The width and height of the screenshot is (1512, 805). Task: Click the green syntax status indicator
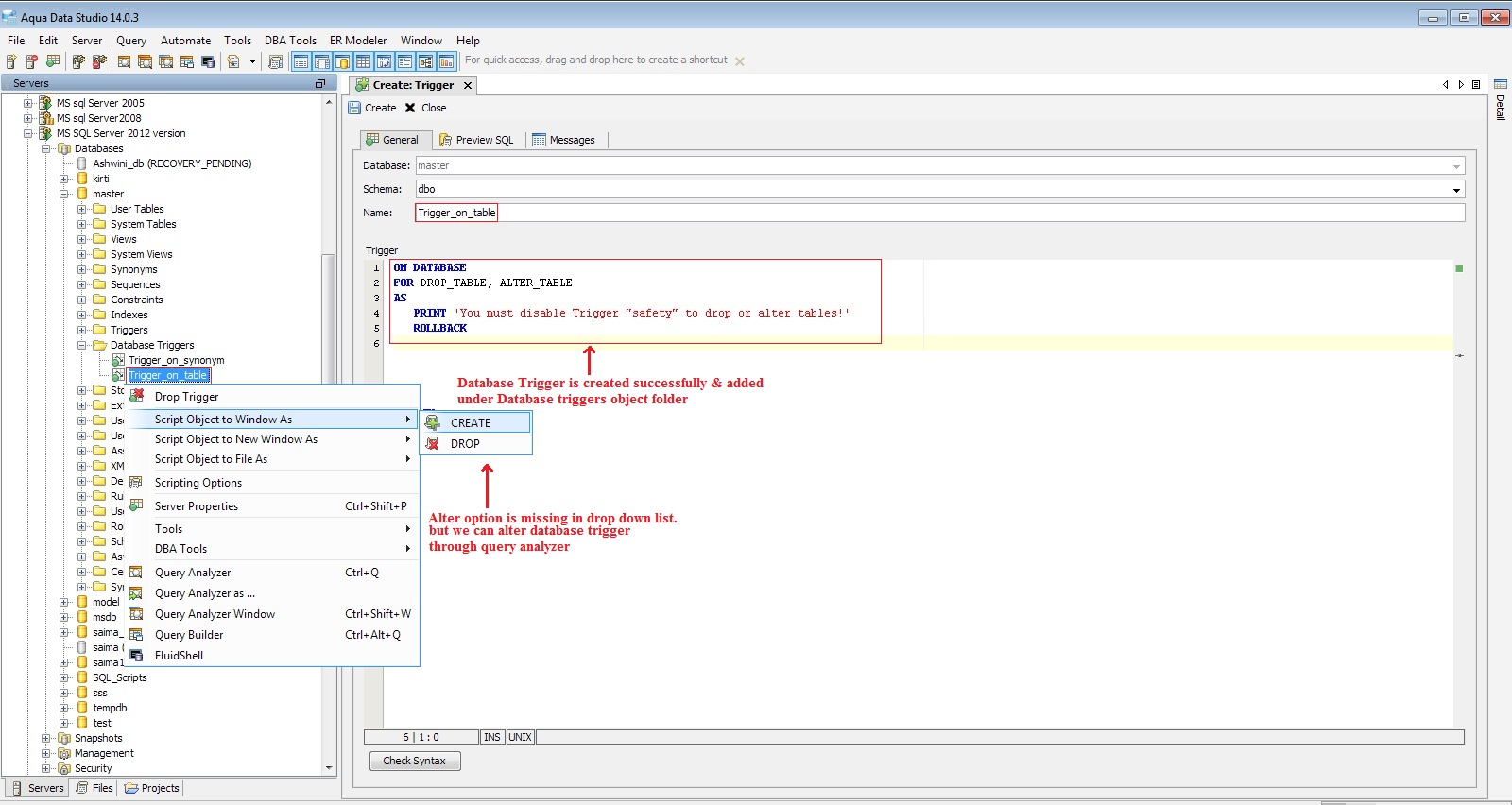coord(1459,268)
